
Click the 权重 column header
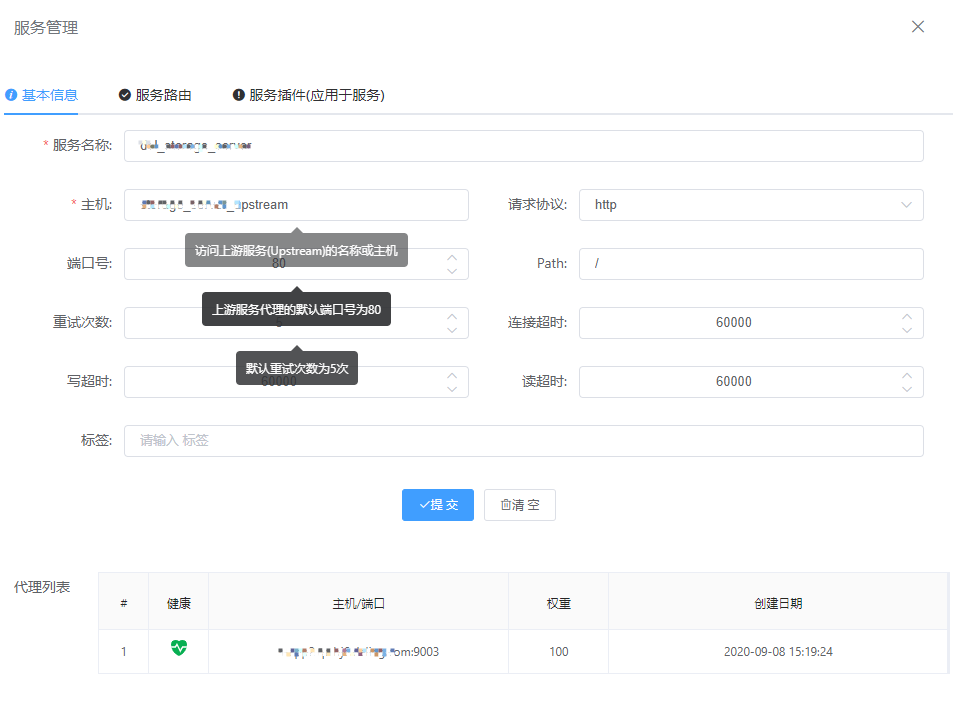click(x=559, y=603)
